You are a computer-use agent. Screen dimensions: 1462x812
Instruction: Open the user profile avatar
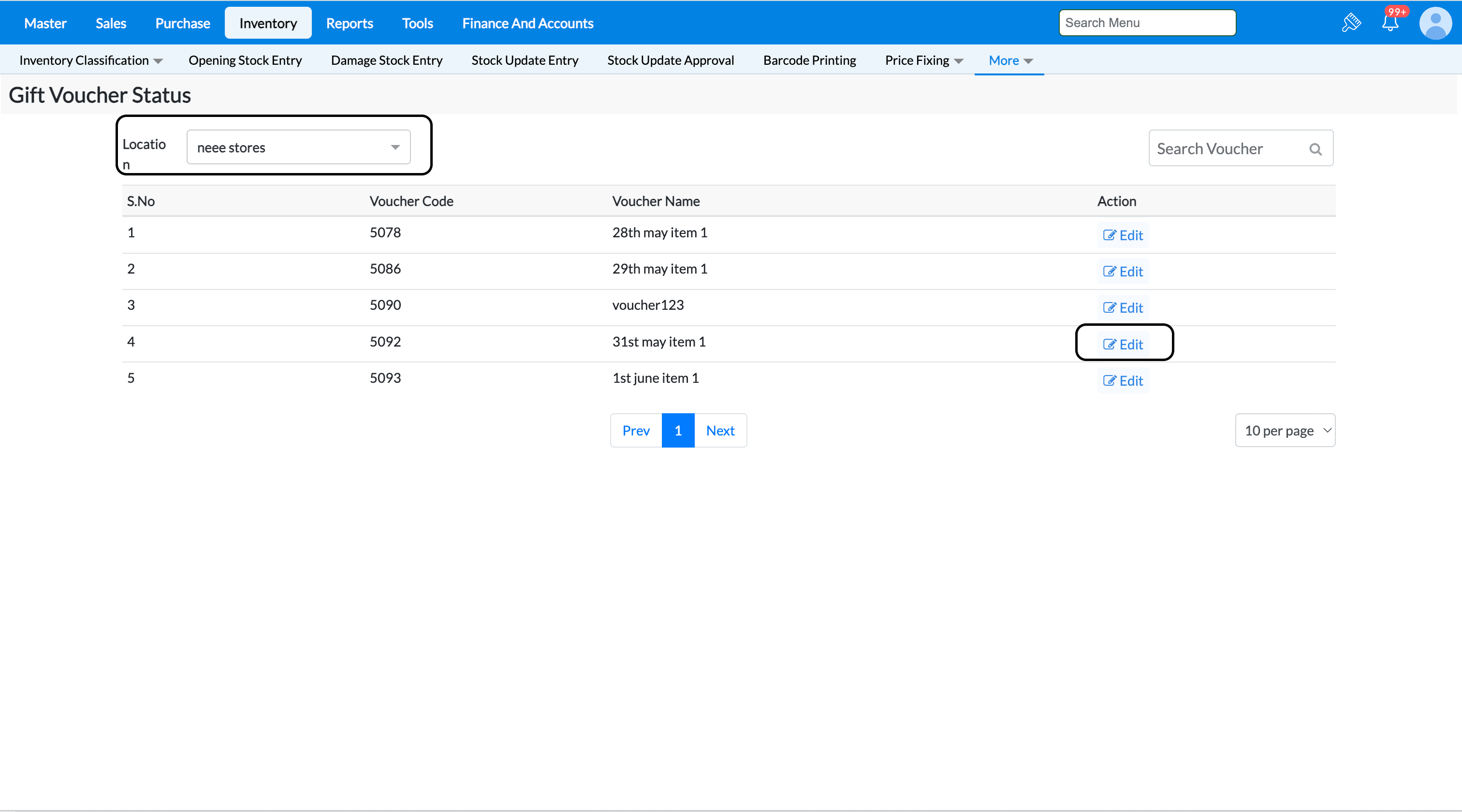click(1435, 23)
